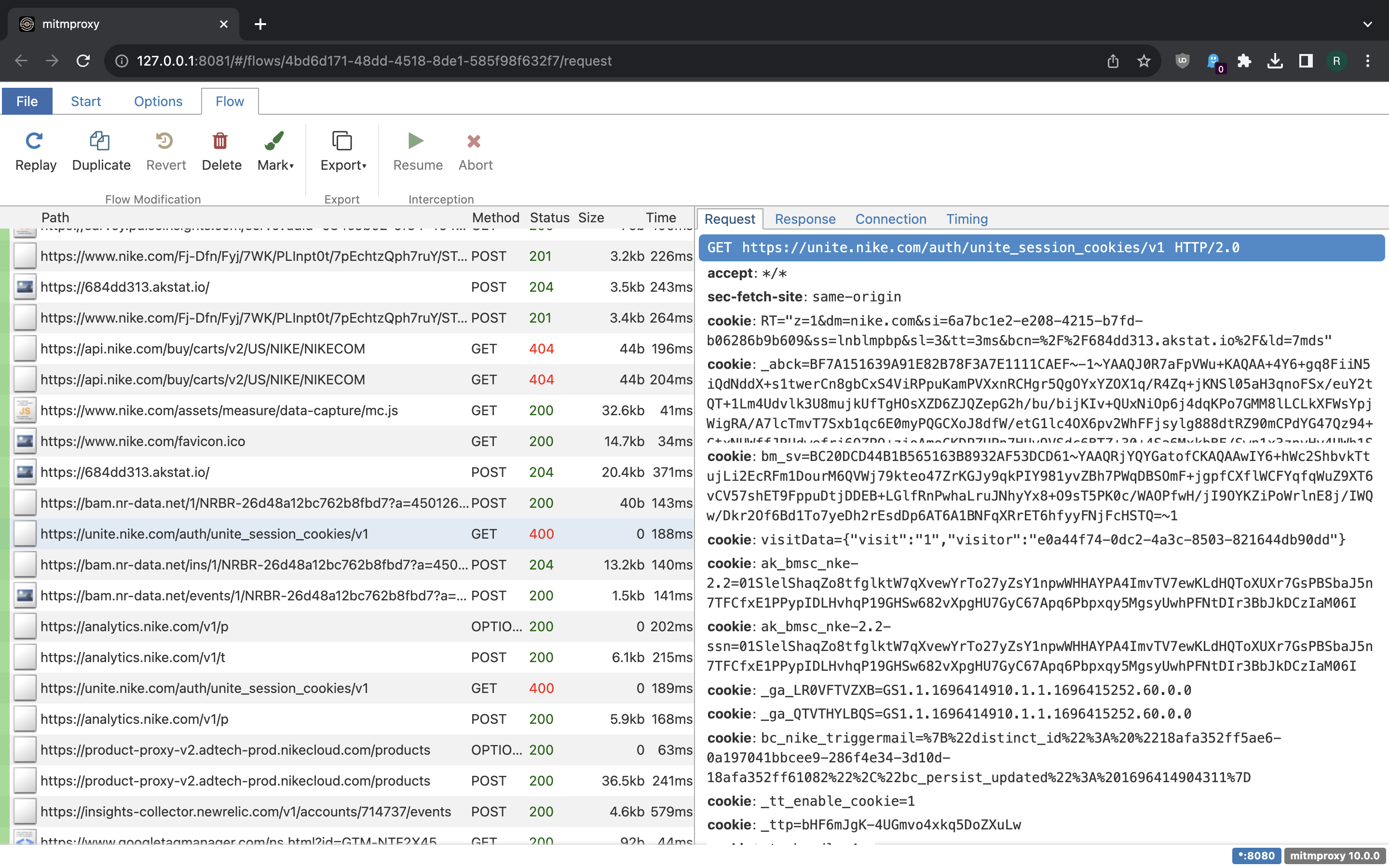This screenshot has height=868, width=1389.
Task: Open the Export dropdown
Action: (x=343, y=151)
